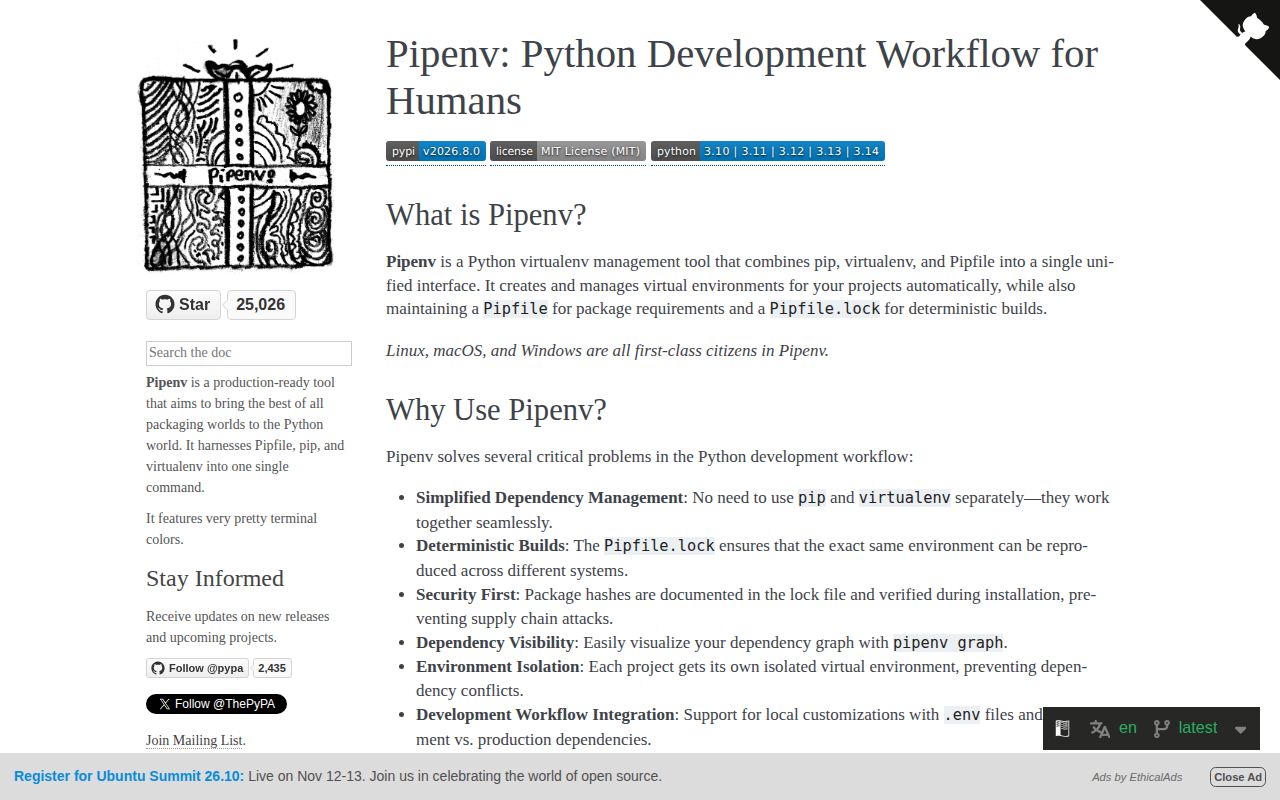Click the italic 'Linux, macOS, and Windows' sentence
The height and width of the screenshot is (800, 1280).
[x=608, y=351]
